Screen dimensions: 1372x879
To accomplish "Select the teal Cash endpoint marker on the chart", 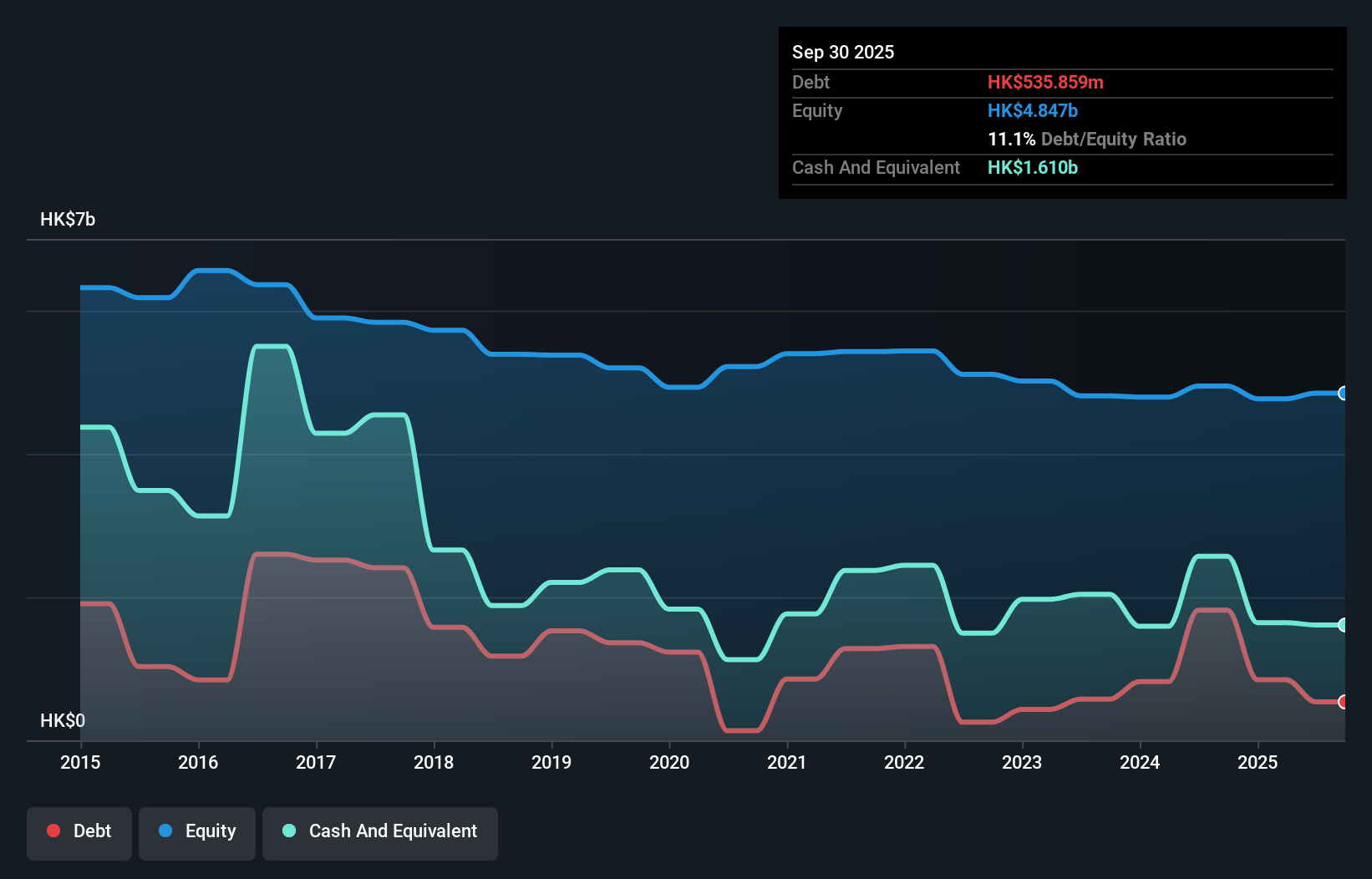I will tap(1344, 624).
